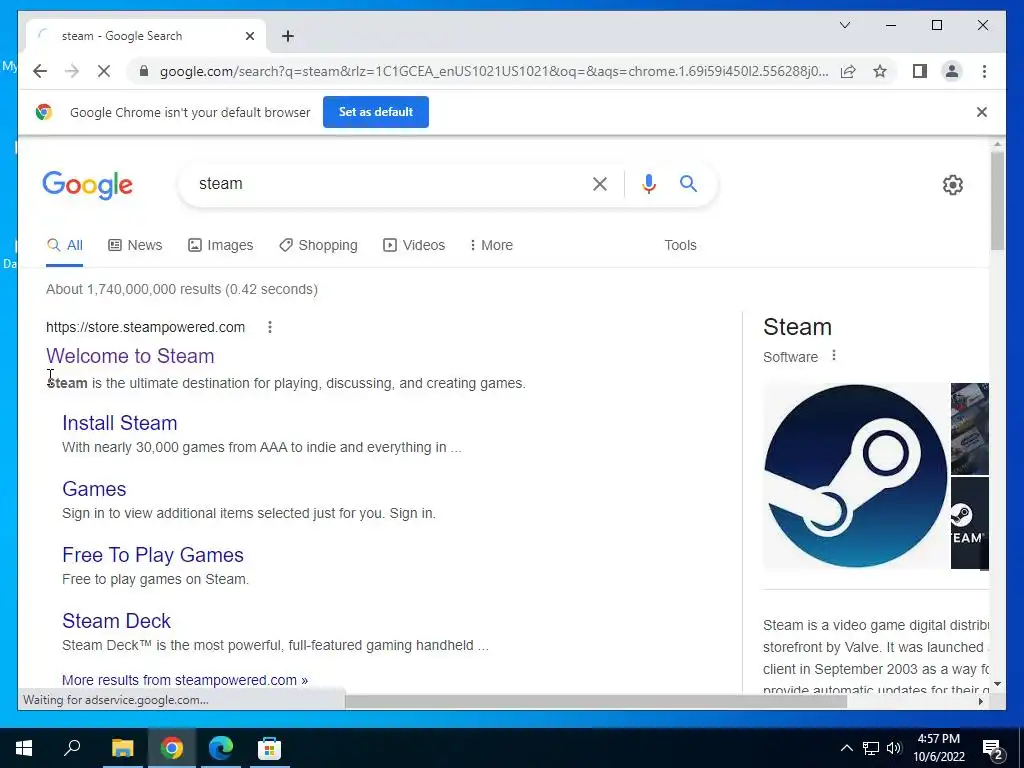Open the Windows Start menu
Image resolution: width=1024 pixels, height=768 pixels.
click(x=24, y=748)
